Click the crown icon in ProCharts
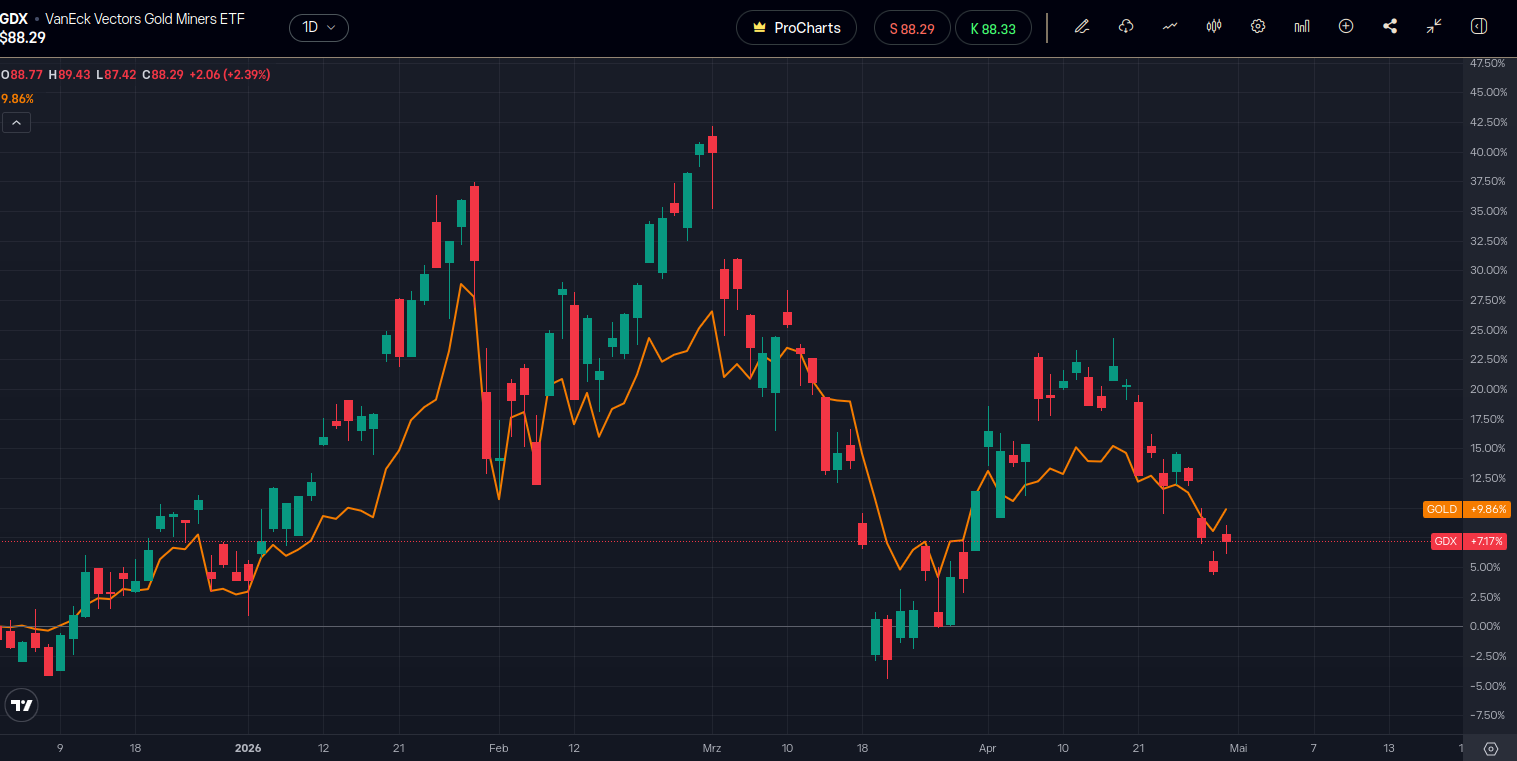The image size is (1517, 761). 760,28
